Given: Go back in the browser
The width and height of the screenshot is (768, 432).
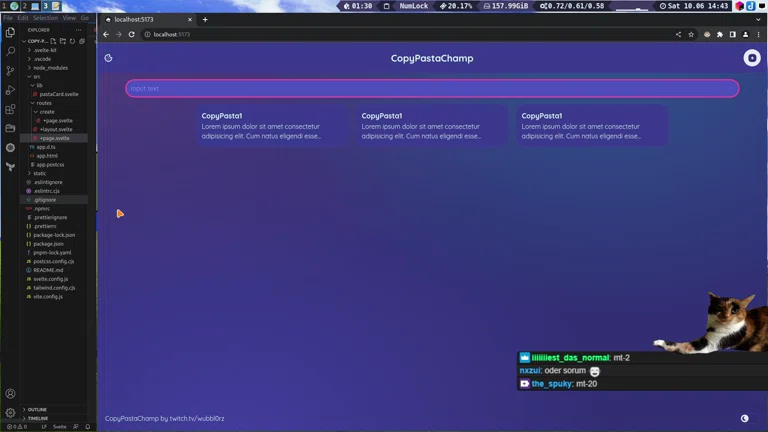Looking at the screenshot, I should coord(106,34).
